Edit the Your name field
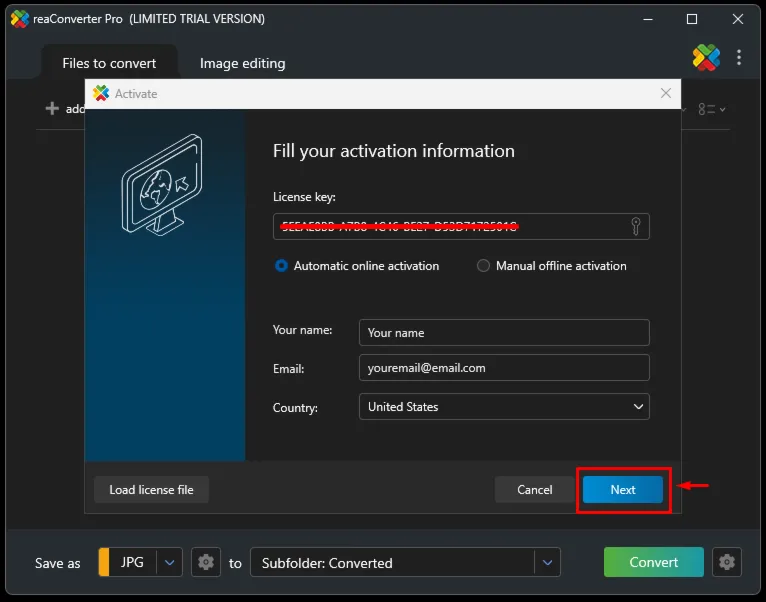This screenshot has width=766, height=602. (504, 333)
